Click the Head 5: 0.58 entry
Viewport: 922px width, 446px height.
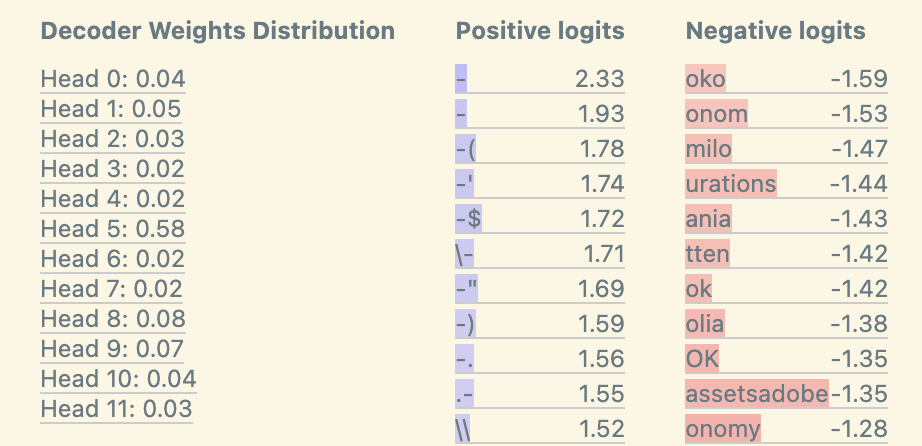(112, 229)
